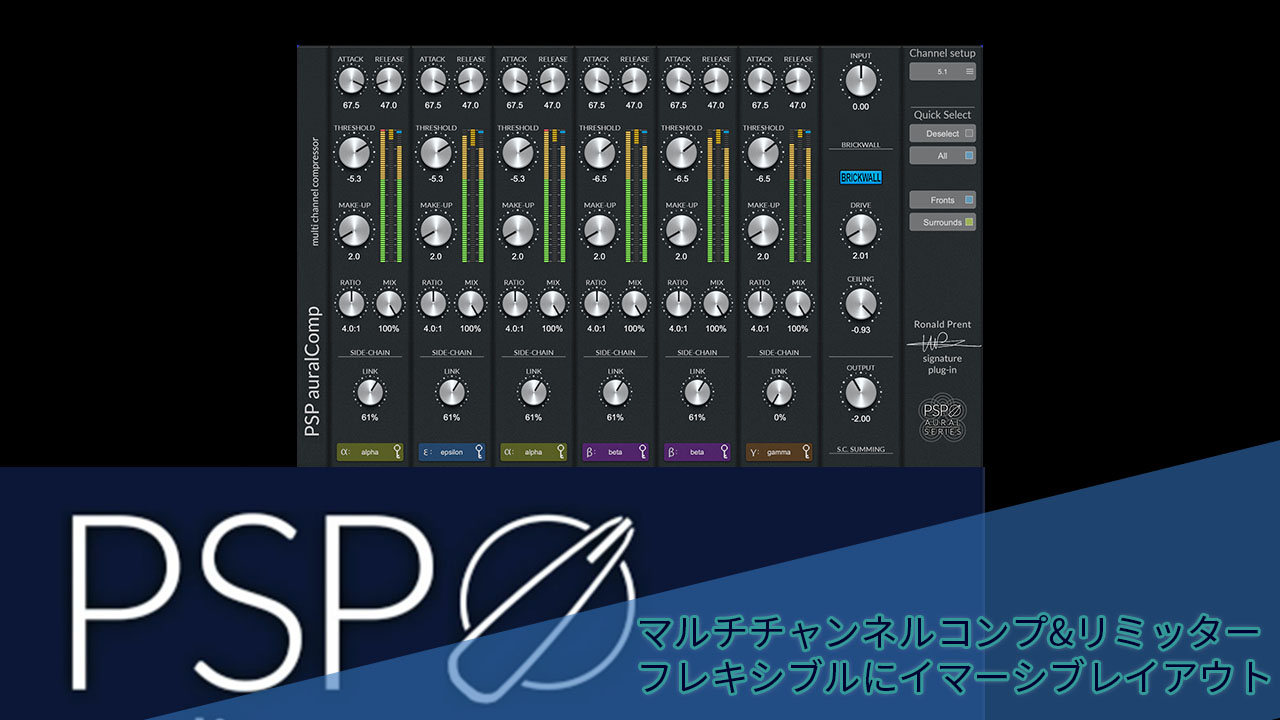The image size is (1280, 720).
Task: Click the Ceiling knob
Action: tap(860, 304)
